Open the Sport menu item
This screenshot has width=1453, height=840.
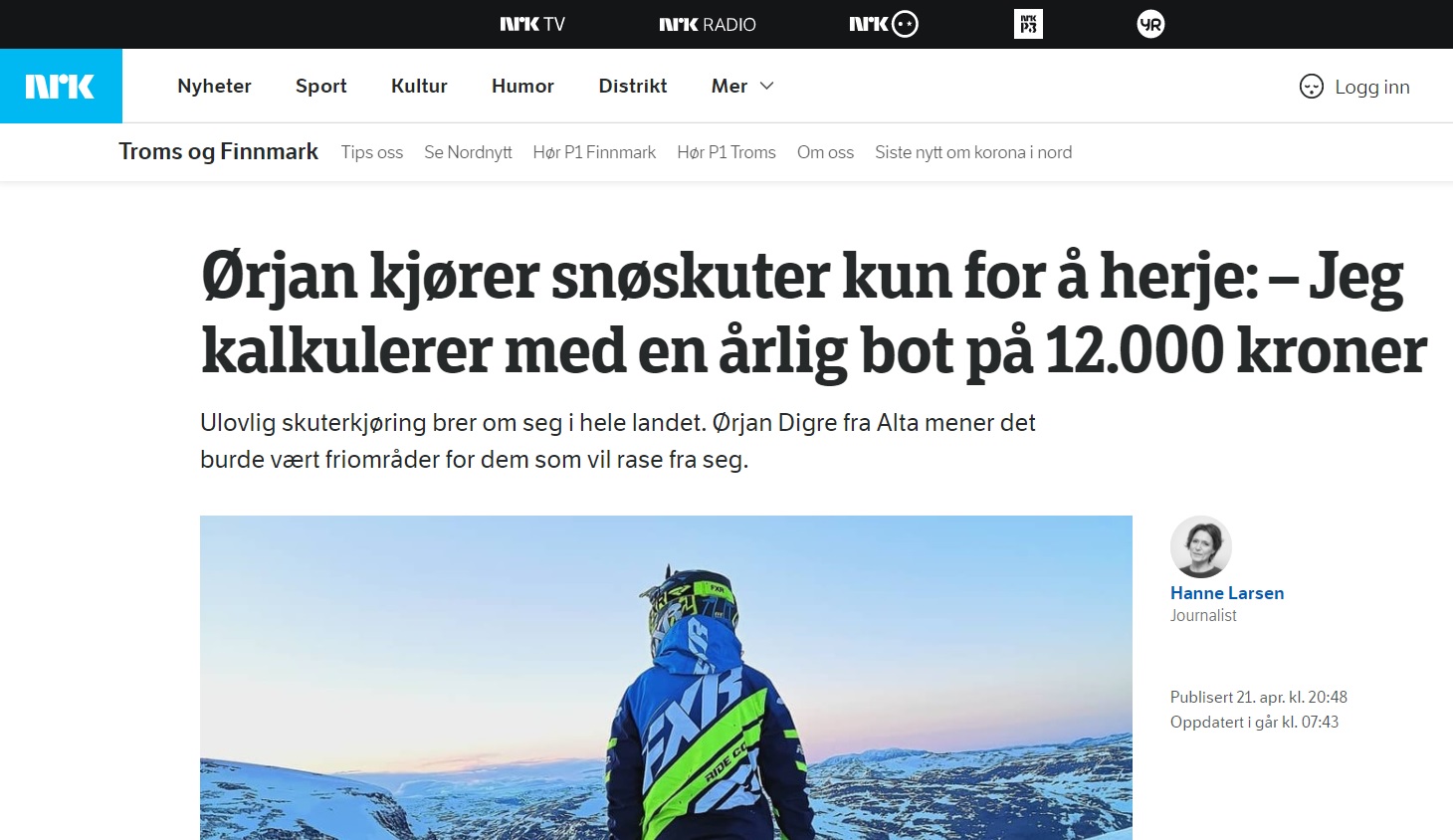(x=321, y=86)
